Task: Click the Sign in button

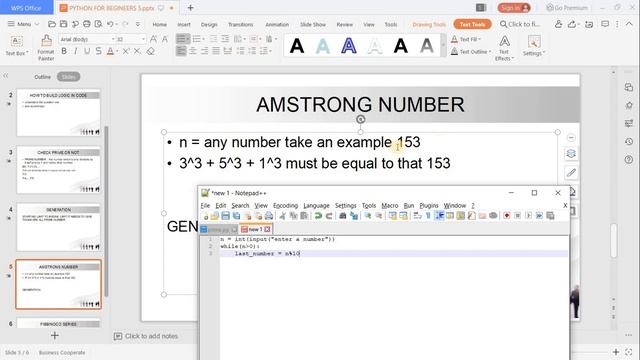Action: [x=514, y=8]
